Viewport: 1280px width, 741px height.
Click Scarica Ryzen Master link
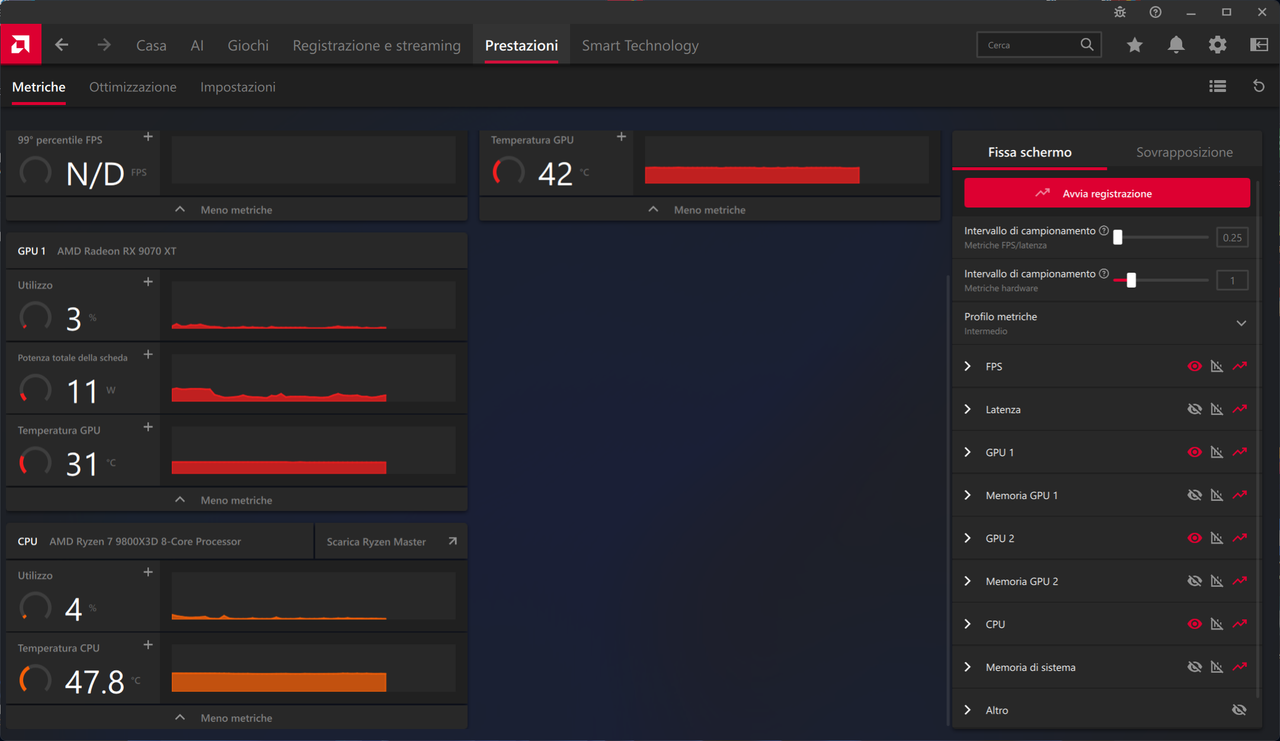(391, 542)
